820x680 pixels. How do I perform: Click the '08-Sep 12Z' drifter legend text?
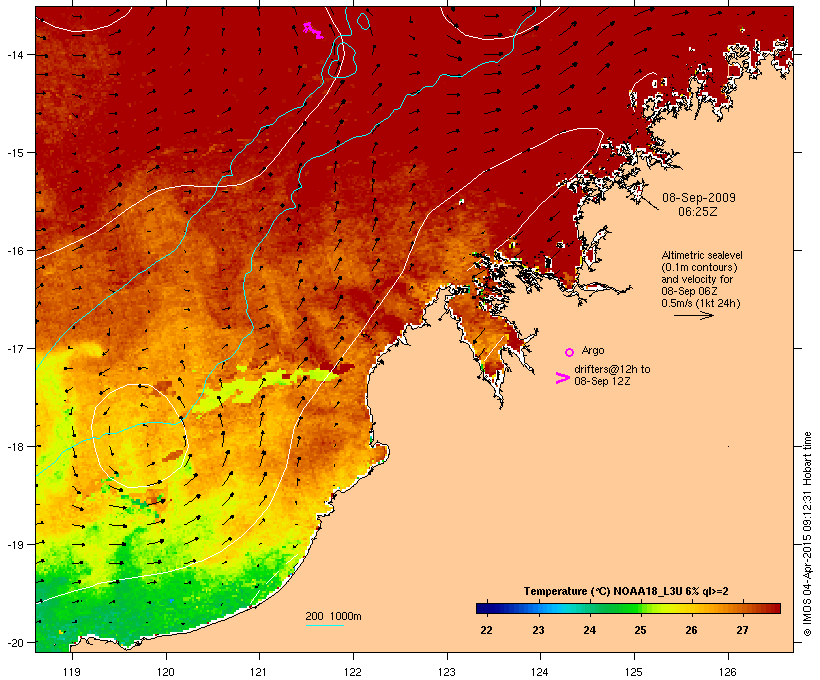602,381
